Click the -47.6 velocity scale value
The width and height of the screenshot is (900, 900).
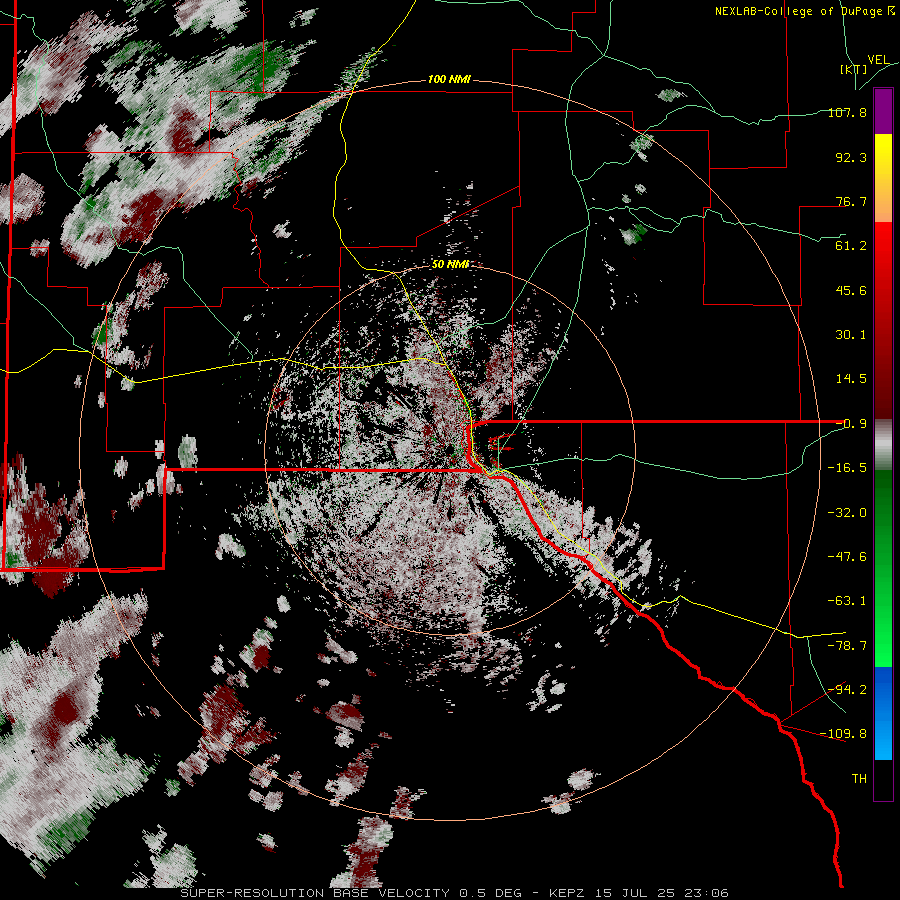847,557
